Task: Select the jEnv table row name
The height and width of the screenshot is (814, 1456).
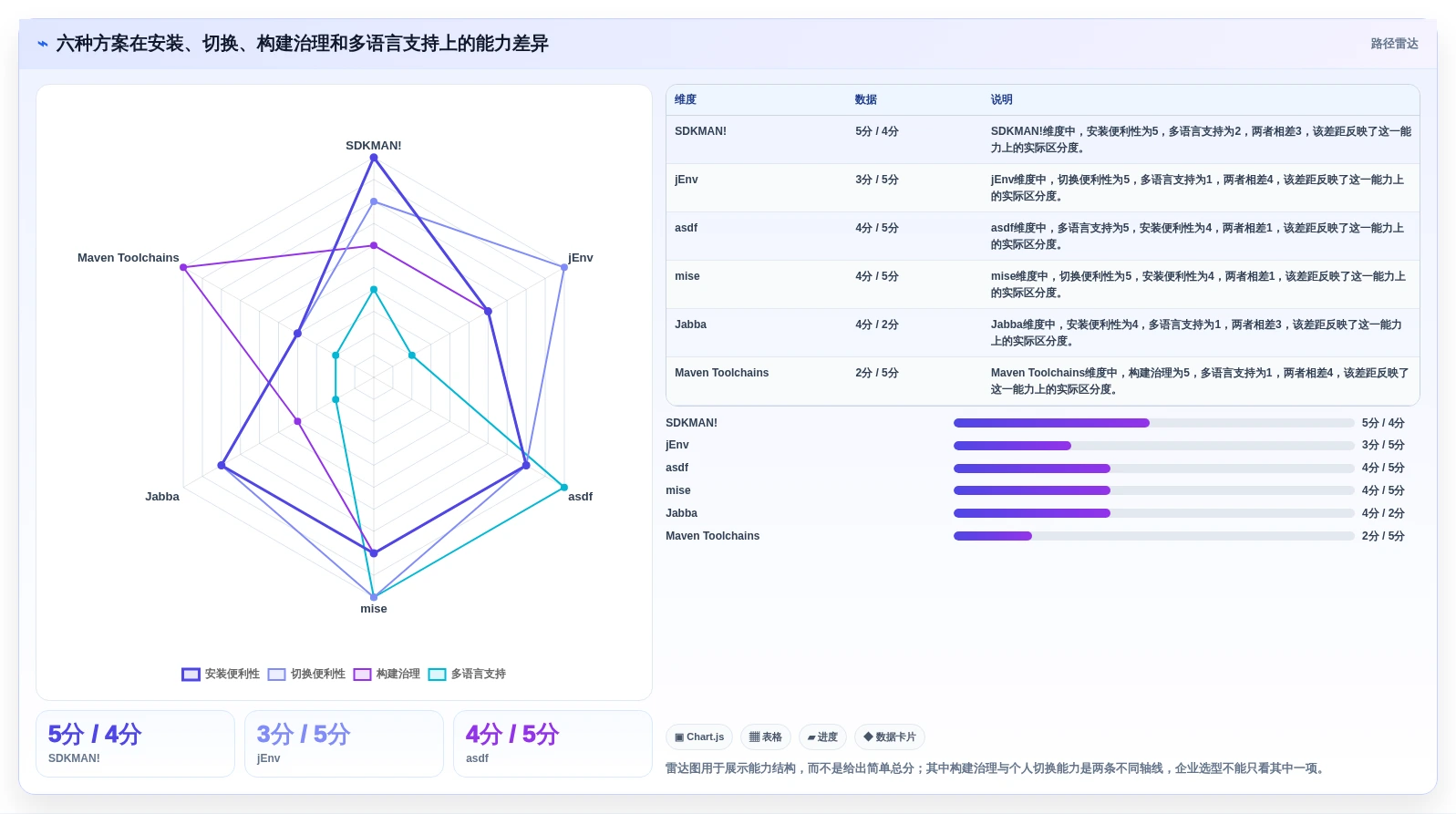Action: [x=687, y=180]
